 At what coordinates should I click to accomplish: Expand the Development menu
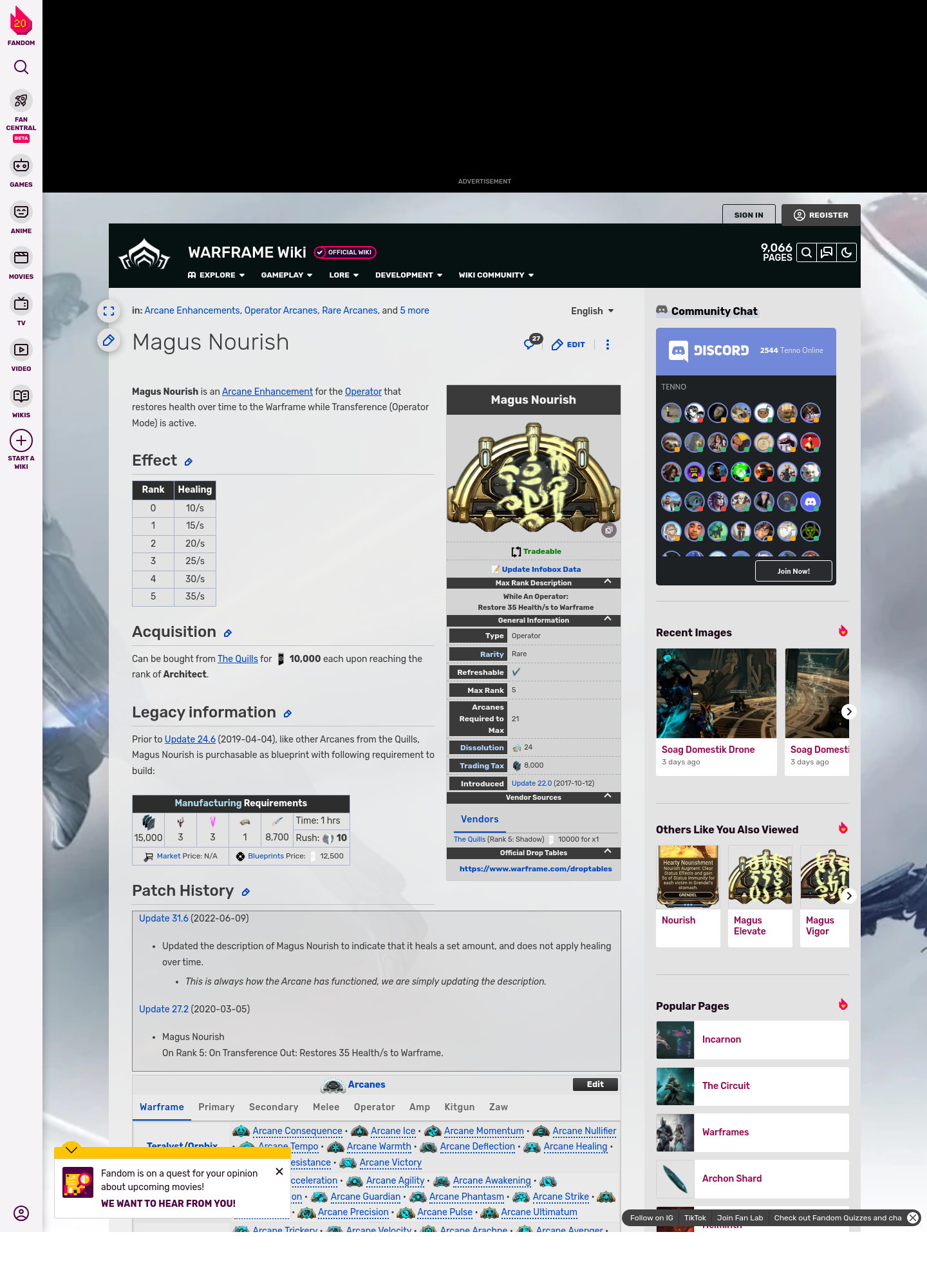[409, 275]
